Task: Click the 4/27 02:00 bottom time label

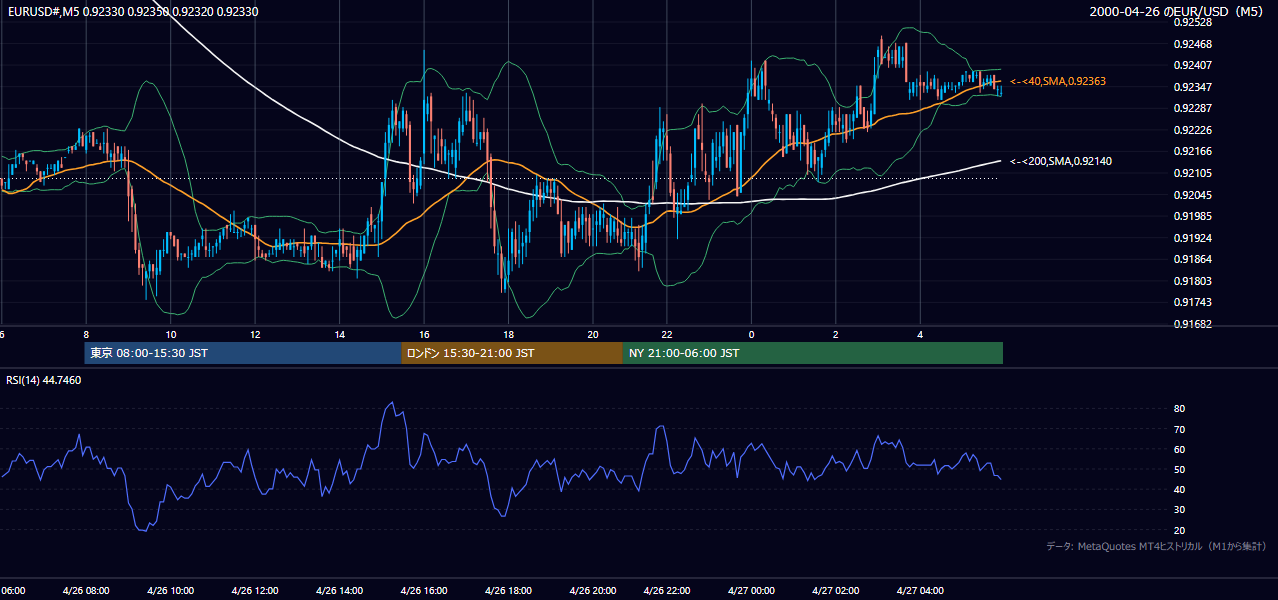Action: click(x=836, y=590)
